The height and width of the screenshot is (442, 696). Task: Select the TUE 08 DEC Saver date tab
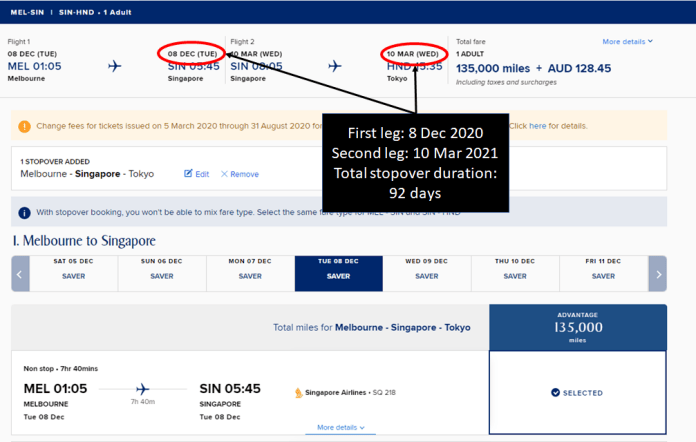point(339,273)
